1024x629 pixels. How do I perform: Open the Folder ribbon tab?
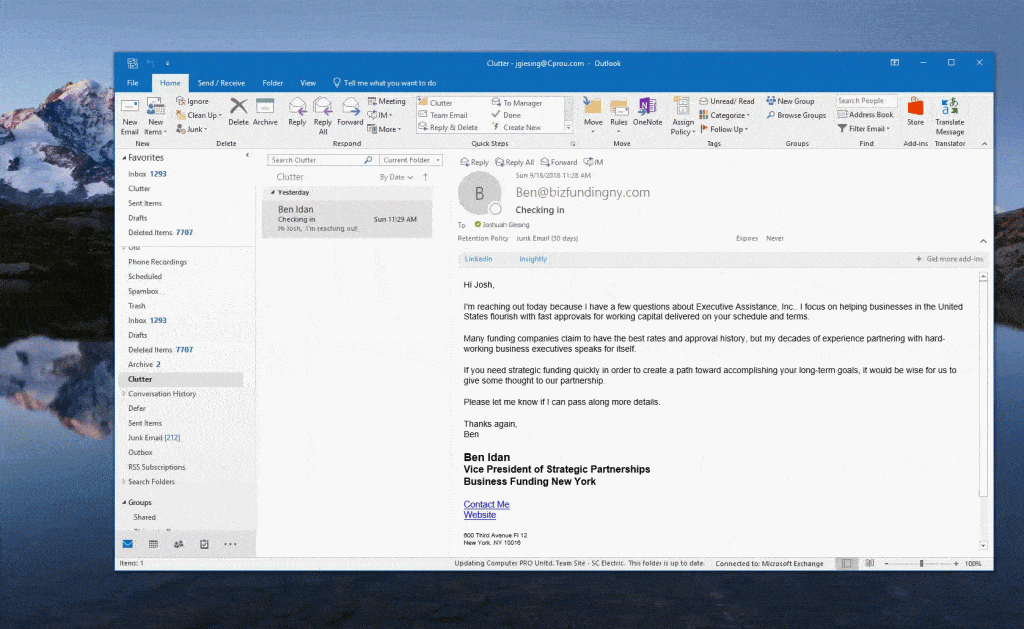coord(272,83)
